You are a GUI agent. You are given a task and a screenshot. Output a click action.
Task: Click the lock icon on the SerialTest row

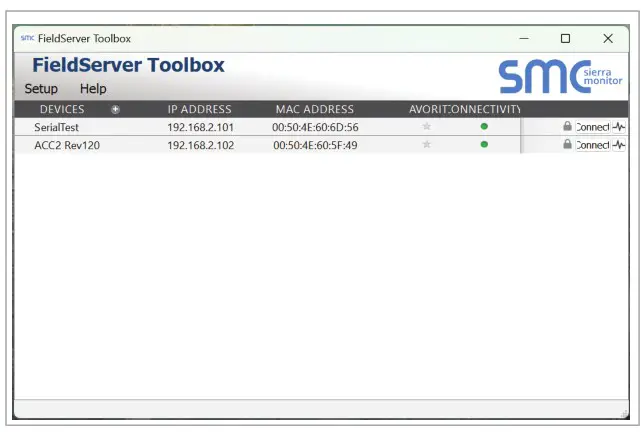[x=567, y=126]
